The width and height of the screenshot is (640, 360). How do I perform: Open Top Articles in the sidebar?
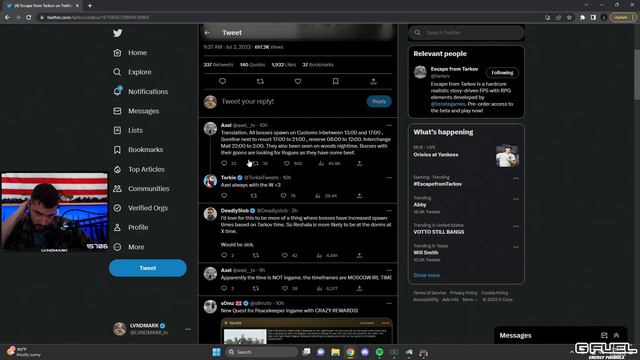[x=139, y=169]
